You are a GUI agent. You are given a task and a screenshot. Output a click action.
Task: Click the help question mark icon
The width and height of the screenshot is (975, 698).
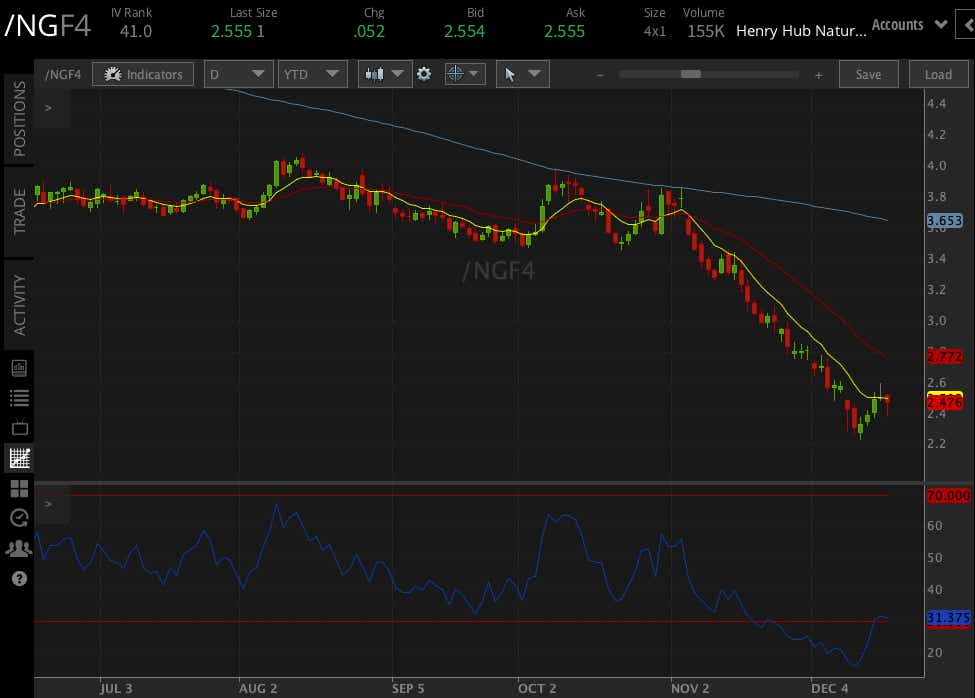pos(19,579)
